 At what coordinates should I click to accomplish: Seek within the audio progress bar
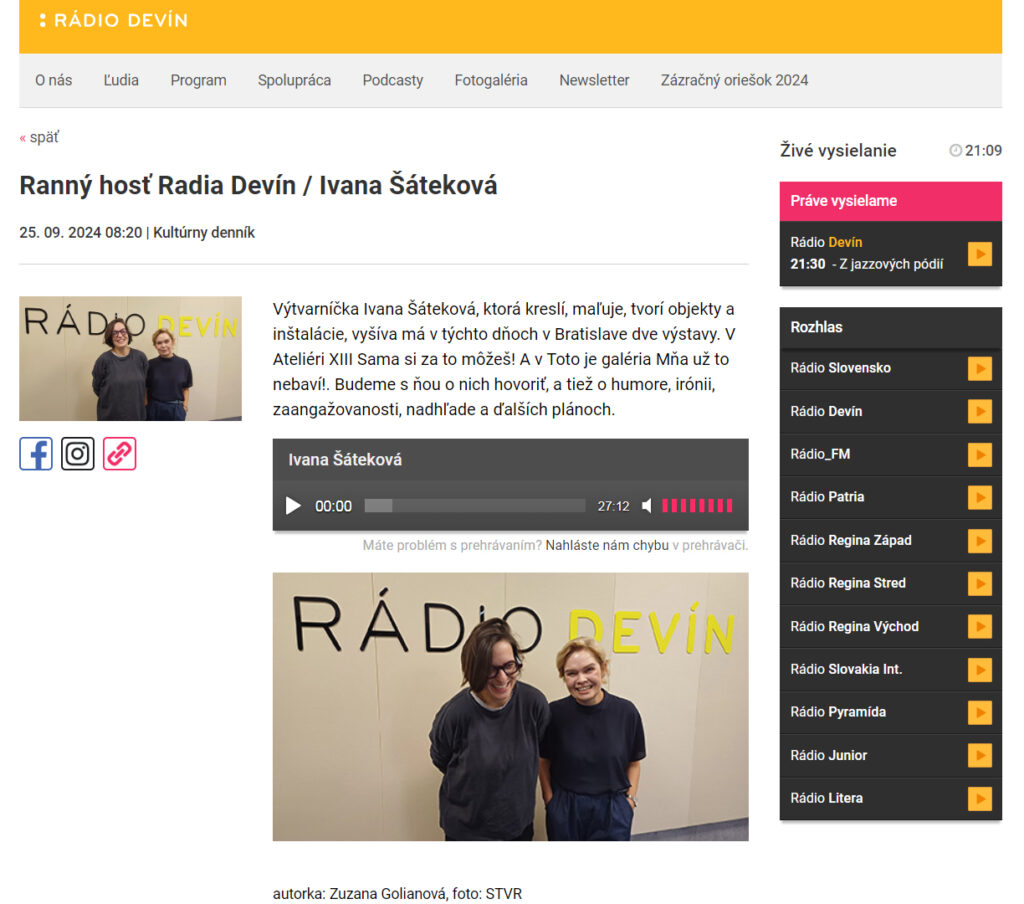click(x=474, y=506)
